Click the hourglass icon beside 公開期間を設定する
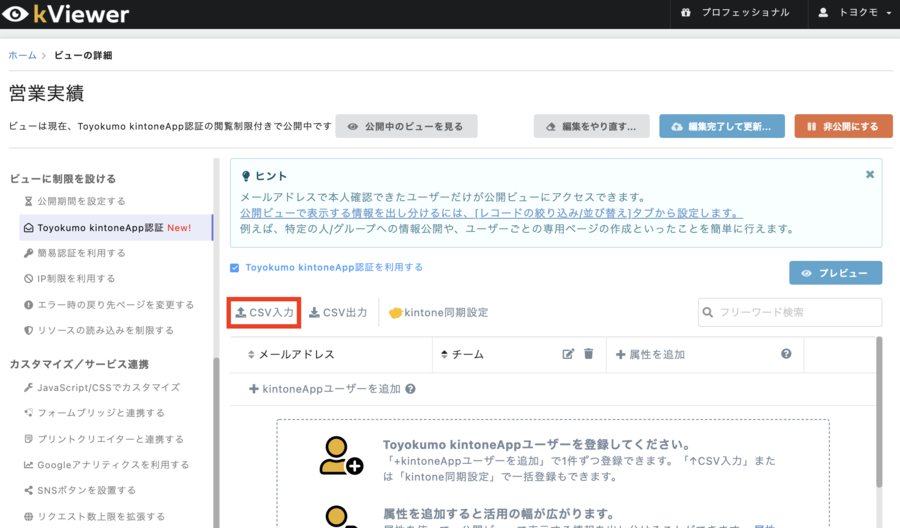Image resolution: width=900 pixels, height=528 pixels. pyautogui.click(x=28, y=201)
